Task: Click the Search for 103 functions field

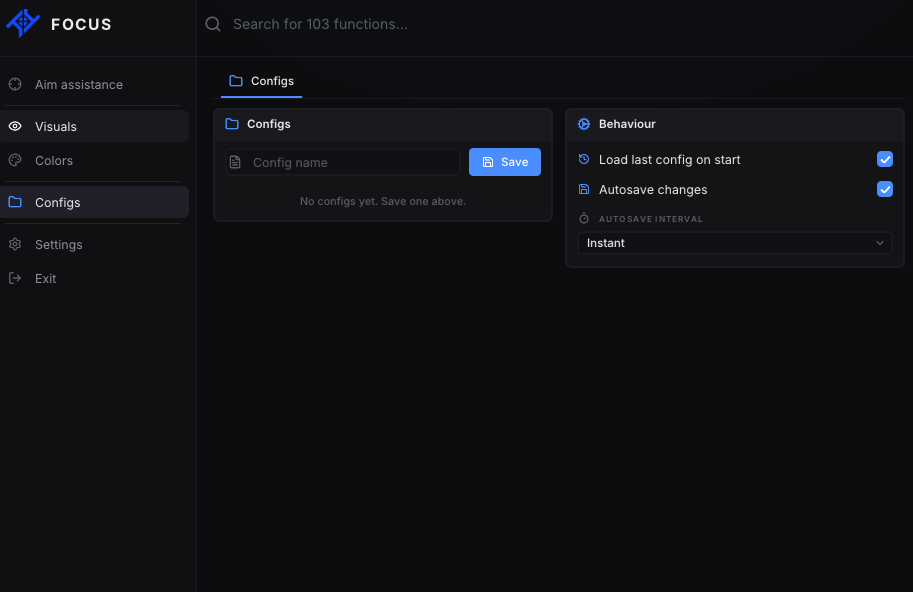Action: [x=320, y=24]
